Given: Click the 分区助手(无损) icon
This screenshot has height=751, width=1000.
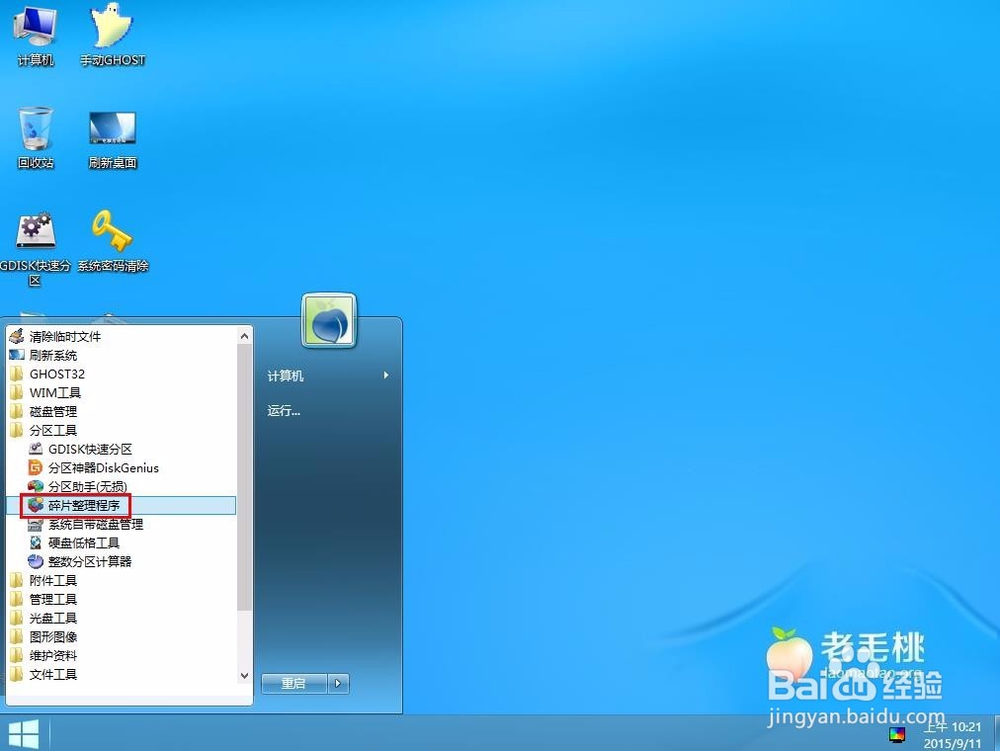Looking at the screenshot, I should [x=36, y=486].
